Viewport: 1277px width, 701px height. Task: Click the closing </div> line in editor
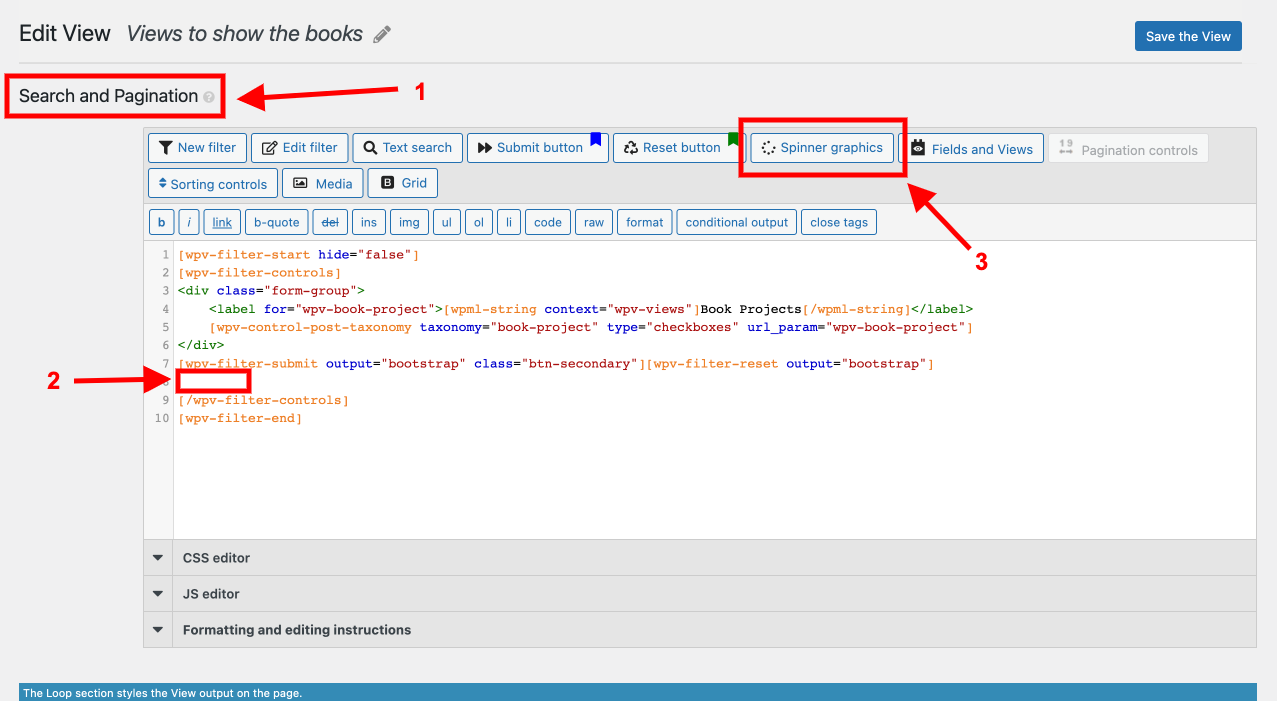[x=201, y=346]
